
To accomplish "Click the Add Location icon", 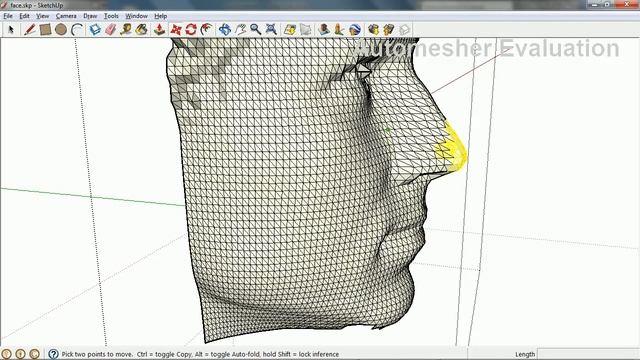I will (x=290, y=29).
